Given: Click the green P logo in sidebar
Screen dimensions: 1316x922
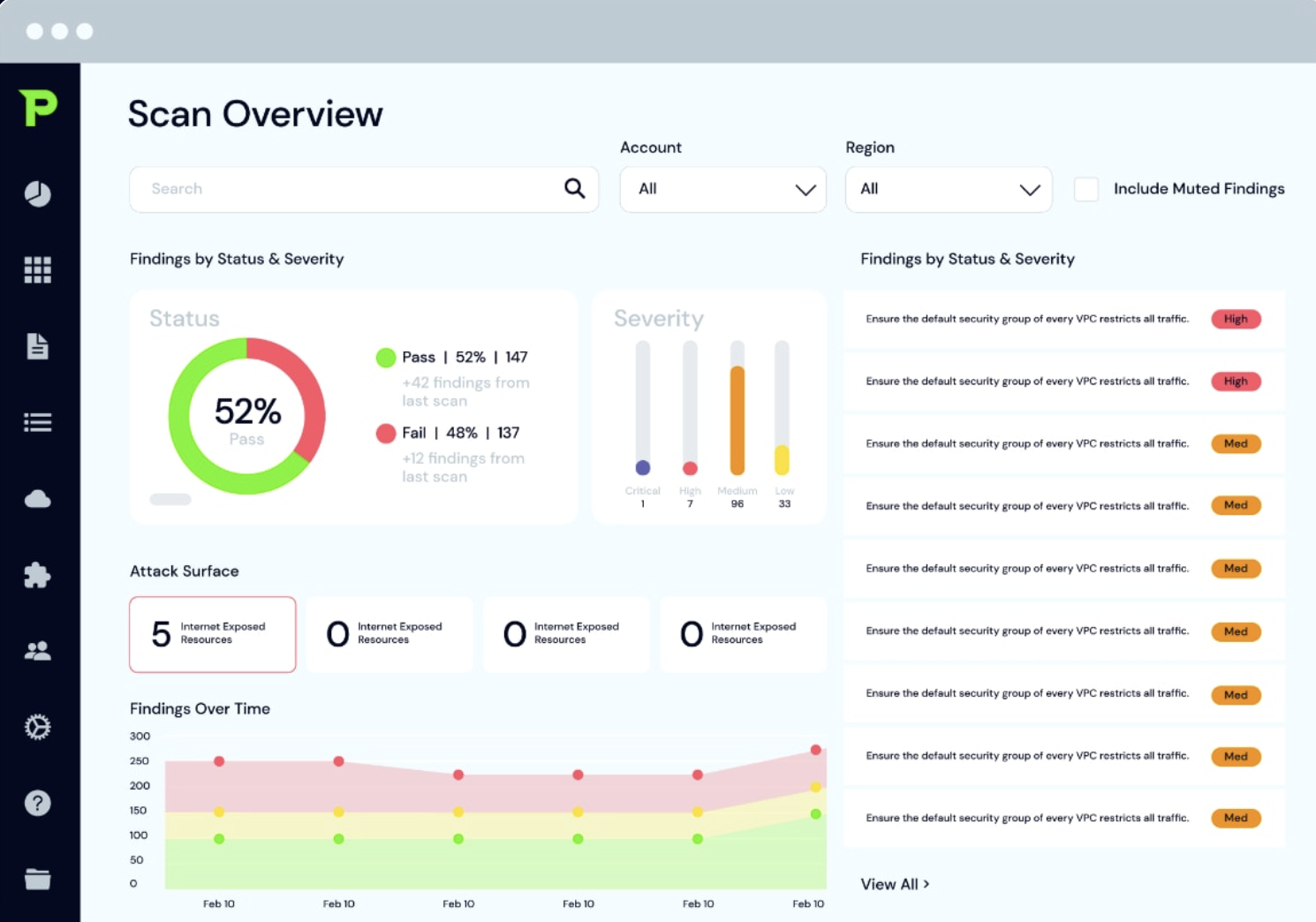Looking at the screenshot, I should [x=38, y=108].
